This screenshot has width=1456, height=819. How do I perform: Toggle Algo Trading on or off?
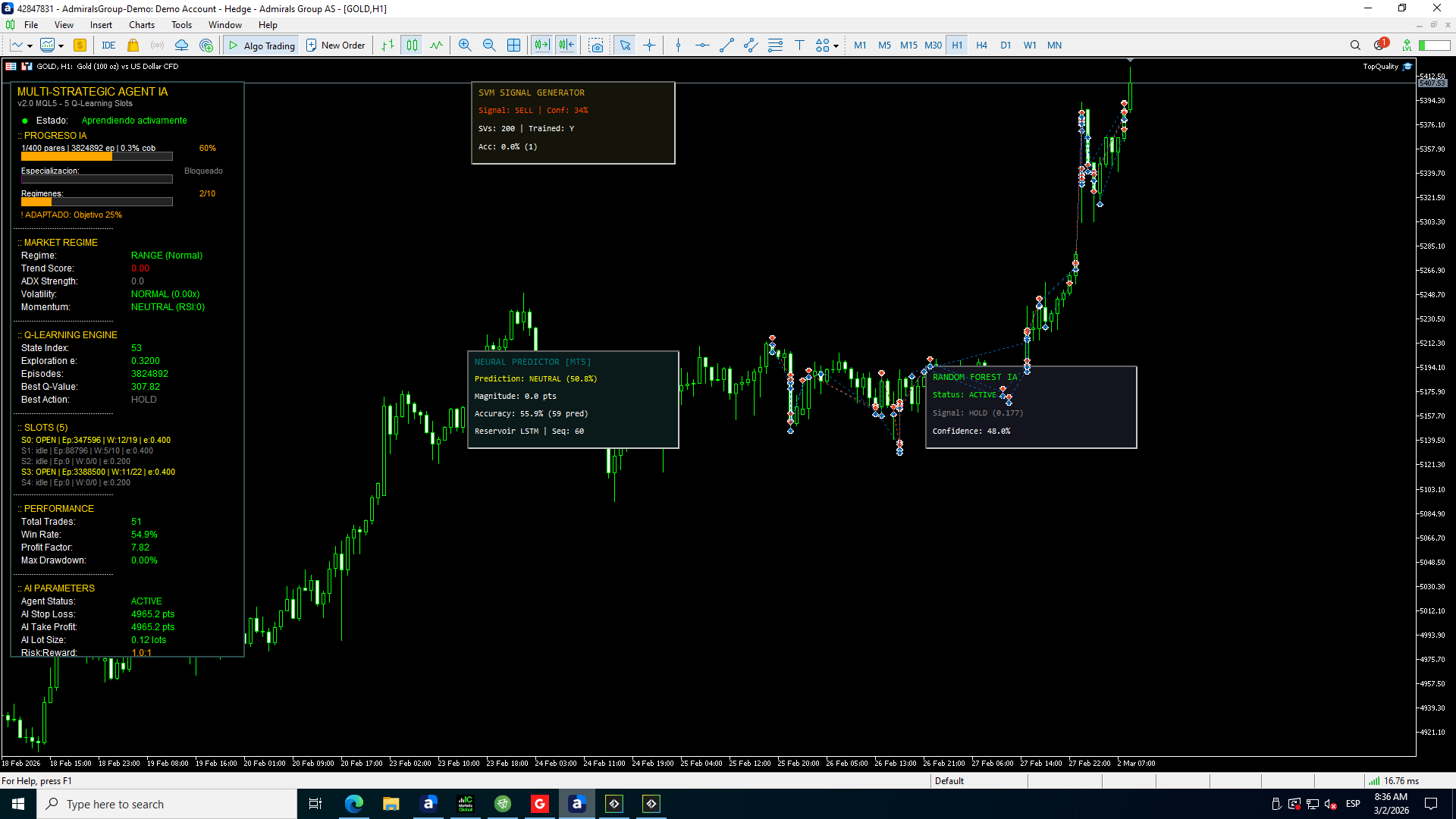262,45
